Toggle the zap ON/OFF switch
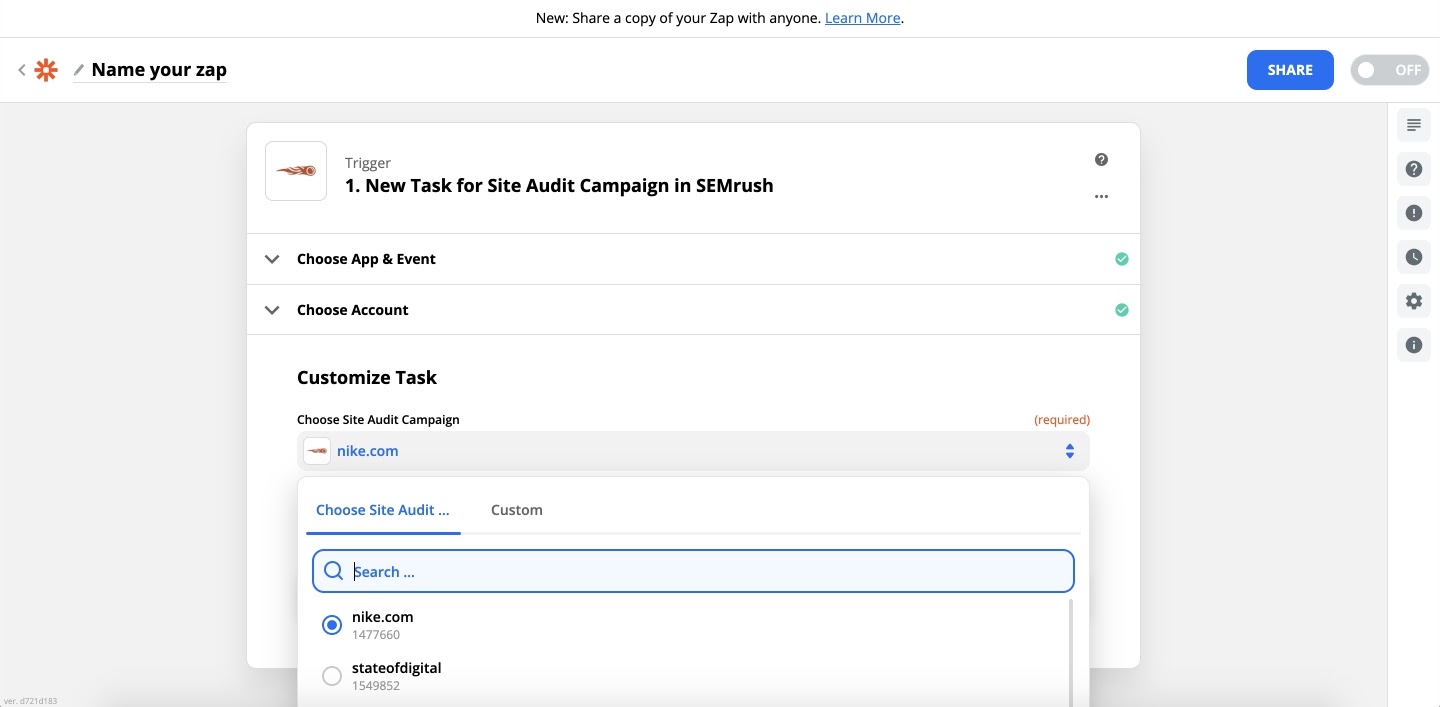This screenshot has height=707, width=1440. tap(1388, 70)
